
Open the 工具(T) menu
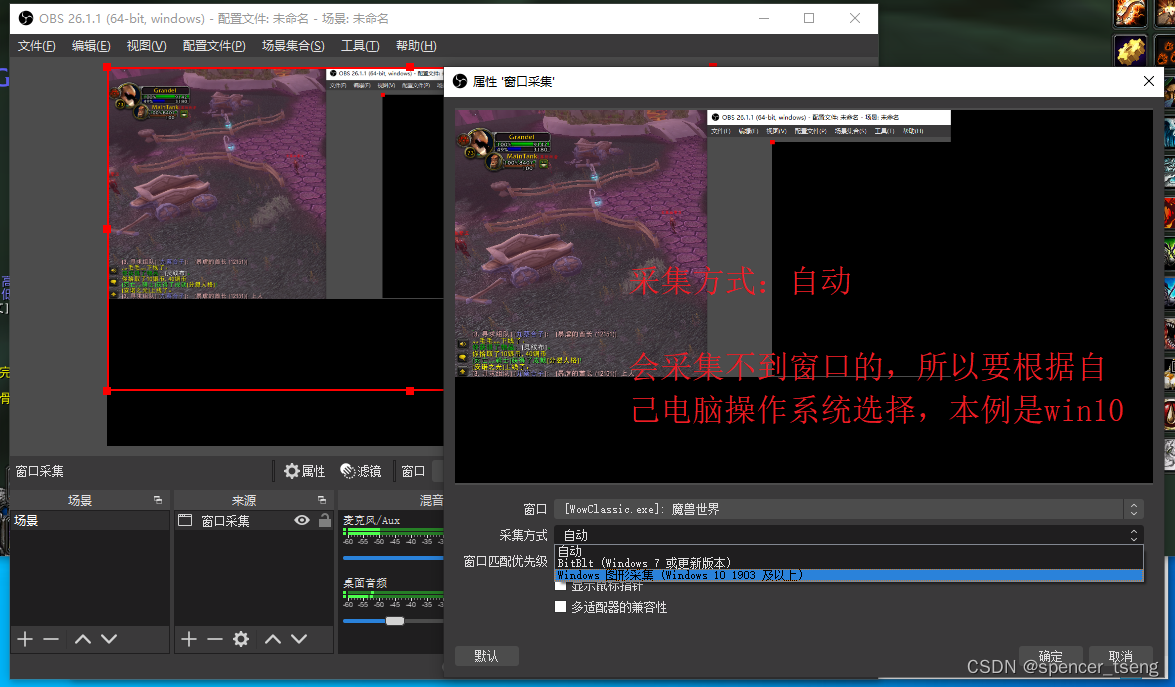[360, 46]
